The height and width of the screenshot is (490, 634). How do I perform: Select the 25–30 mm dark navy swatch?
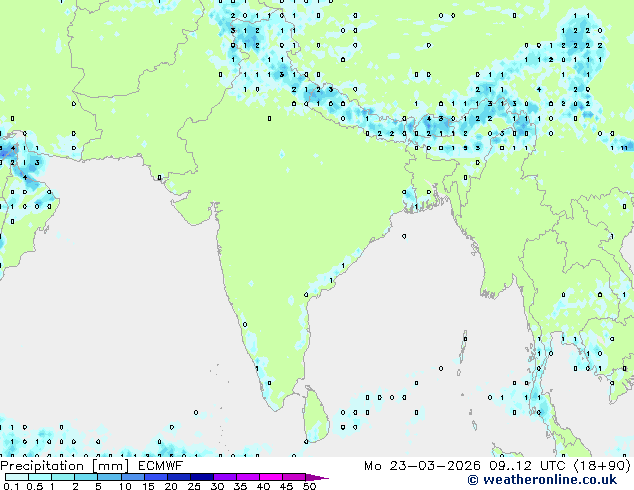pyautogui.click(x=201, y=477)
